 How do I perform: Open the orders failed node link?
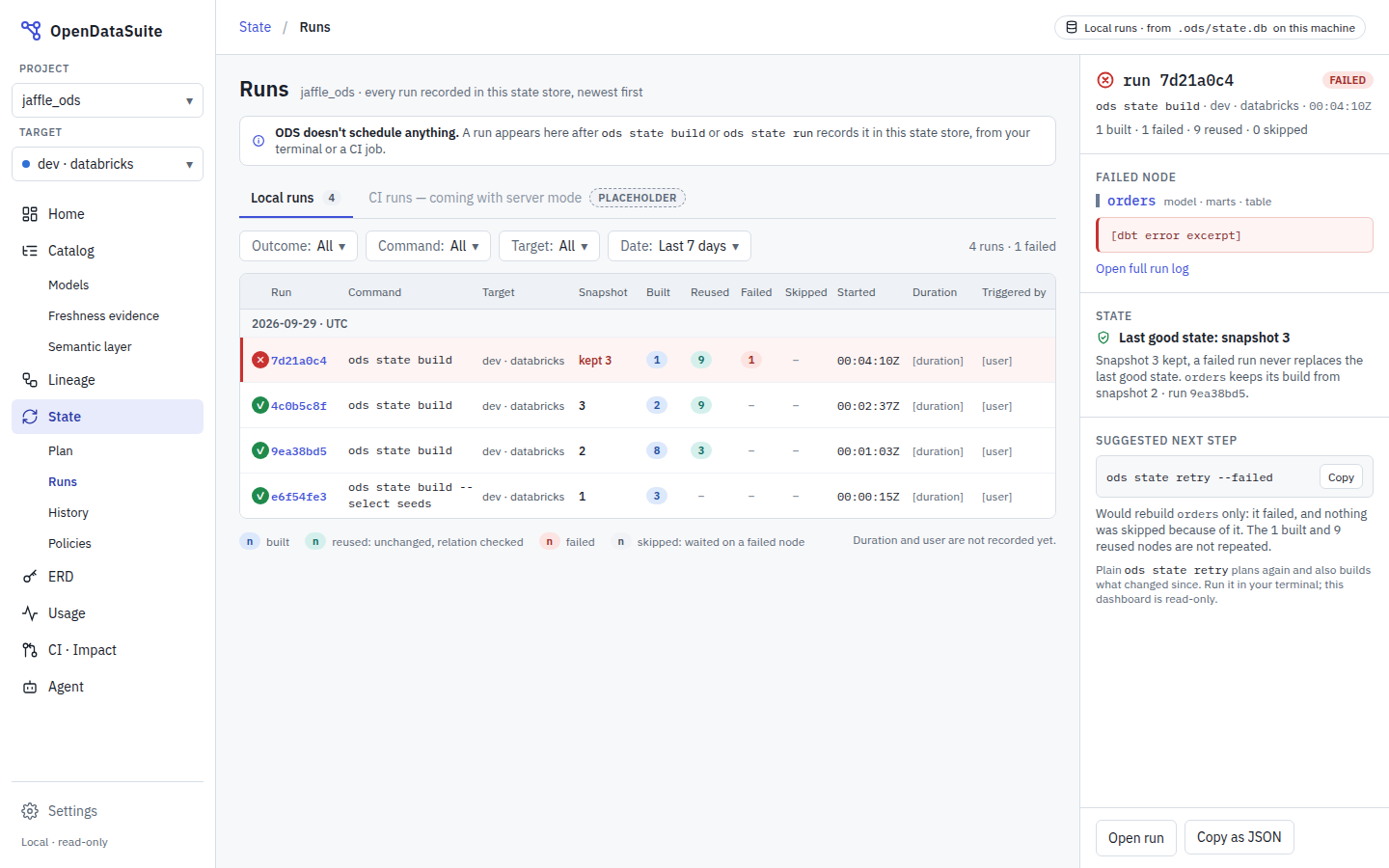(1131, 201)
